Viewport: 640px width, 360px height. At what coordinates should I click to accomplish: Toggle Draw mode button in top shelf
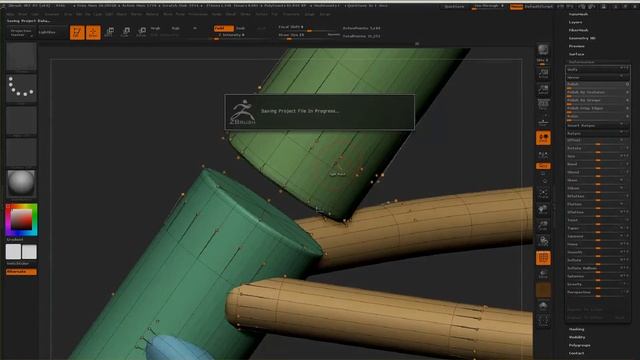(x=93, y=32)
